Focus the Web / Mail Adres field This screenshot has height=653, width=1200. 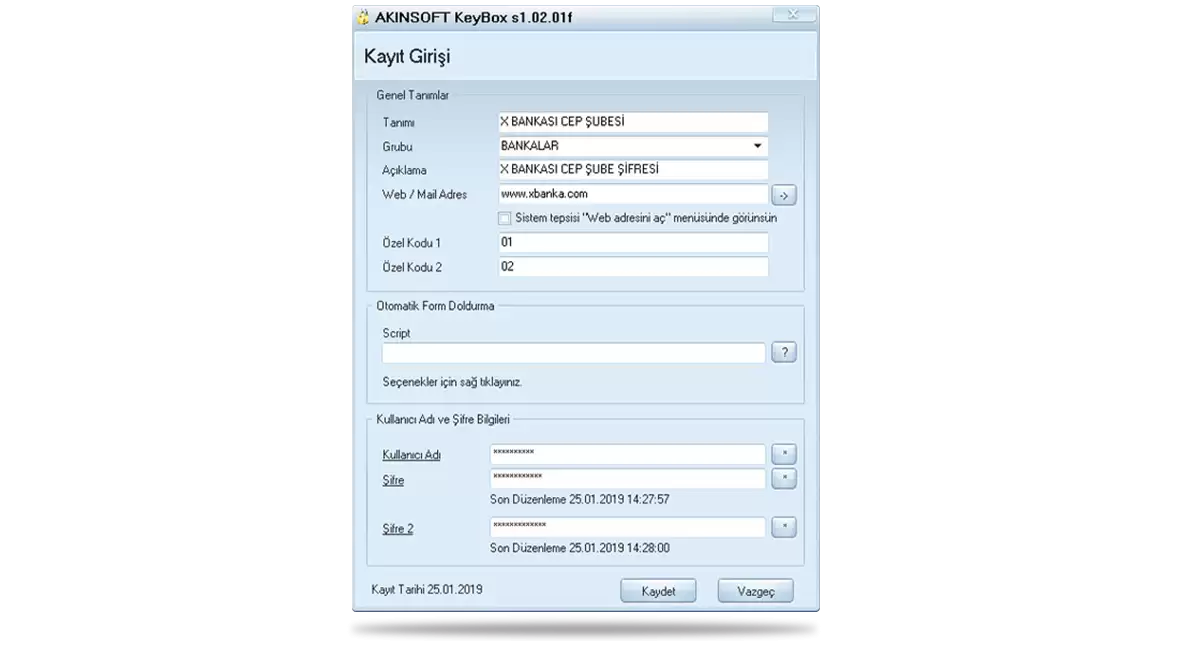pyautogui.click(x=632, y=194)
